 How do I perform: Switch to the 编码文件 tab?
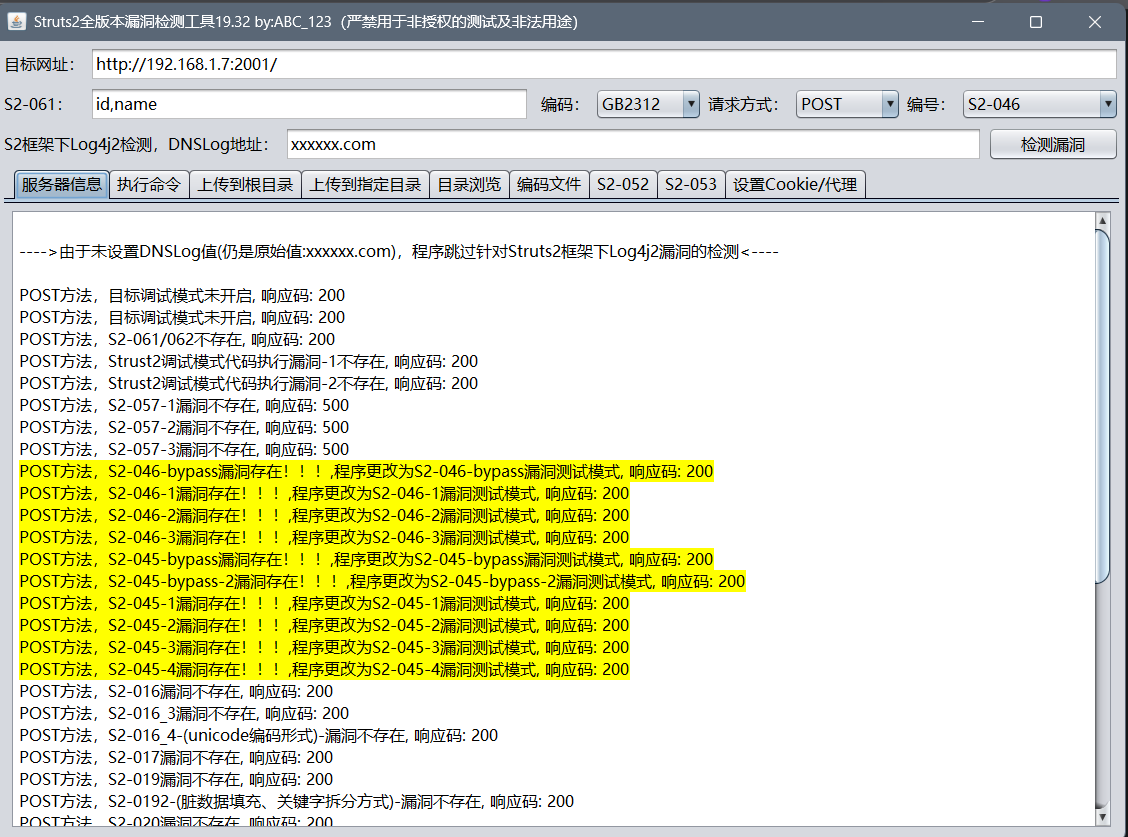(549, 185)
